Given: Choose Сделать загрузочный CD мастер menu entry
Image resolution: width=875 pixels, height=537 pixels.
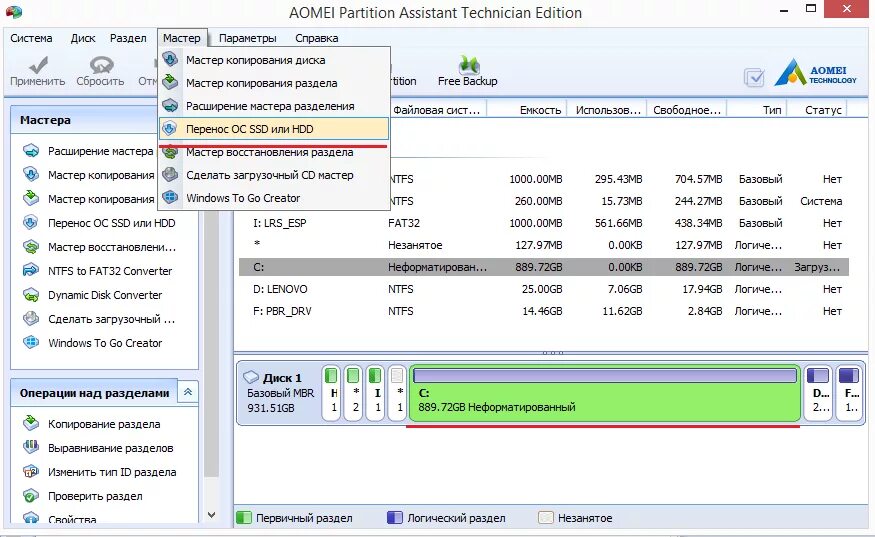Looking at the screenshot, I should [274, 175].
